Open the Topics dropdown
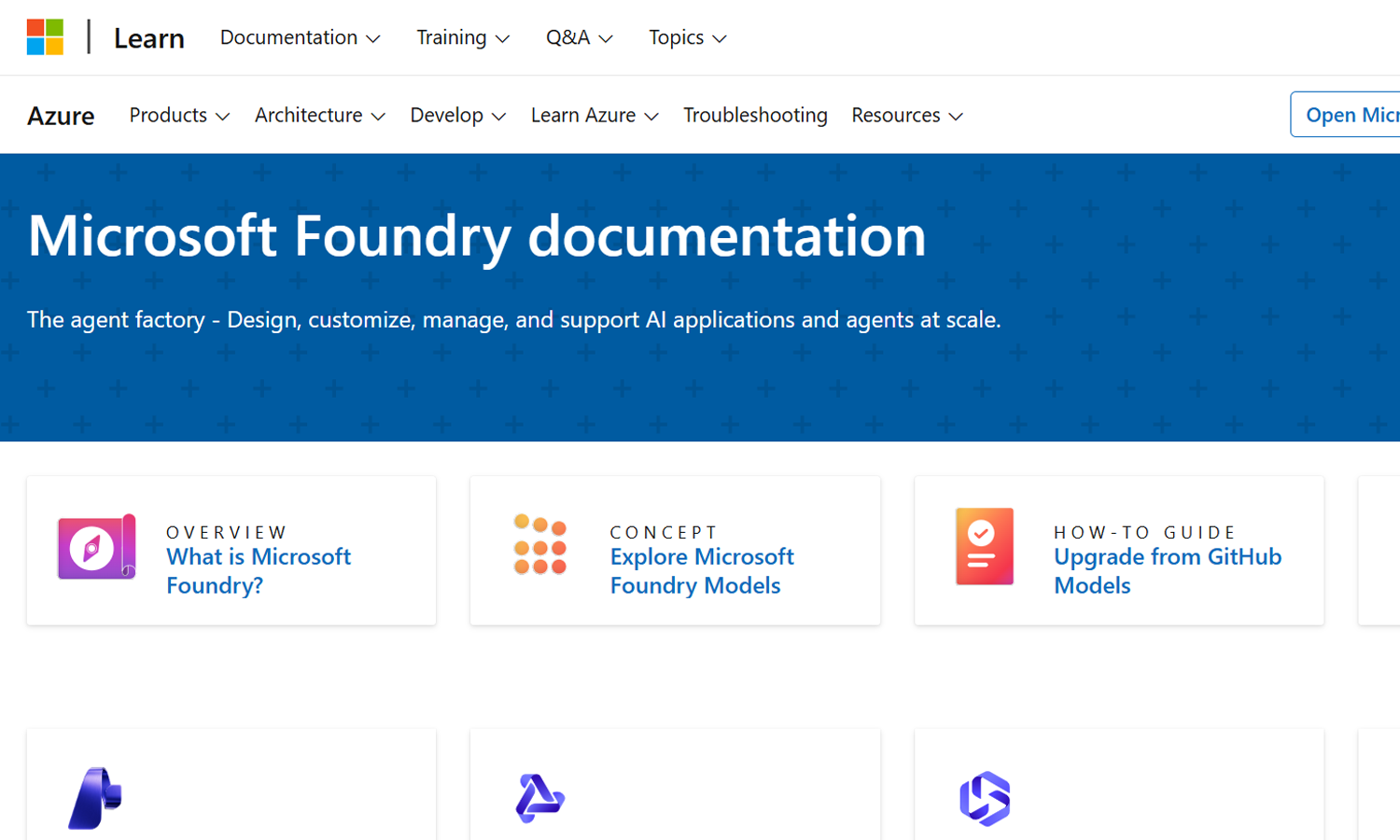The height and width of the screenshot is (840, 1400). tap(687, 37)
